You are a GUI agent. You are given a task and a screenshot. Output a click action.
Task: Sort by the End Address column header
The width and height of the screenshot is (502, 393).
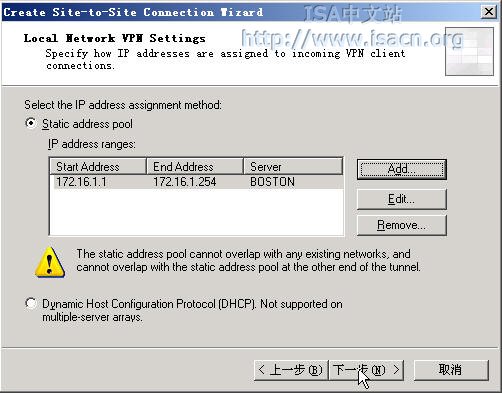(195, 166)
